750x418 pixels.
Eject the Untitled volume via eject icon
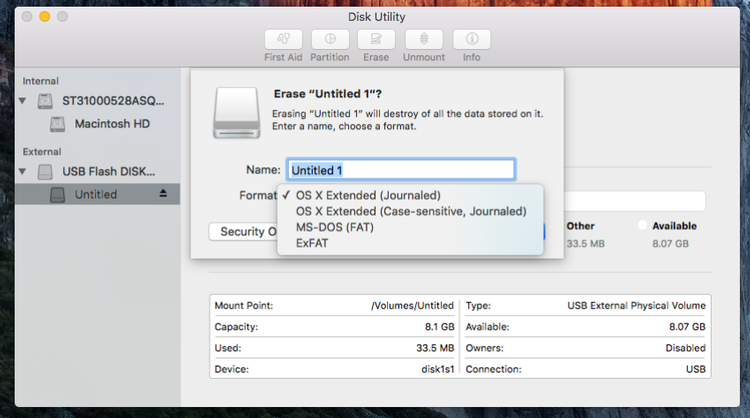[x=163, y=194]
